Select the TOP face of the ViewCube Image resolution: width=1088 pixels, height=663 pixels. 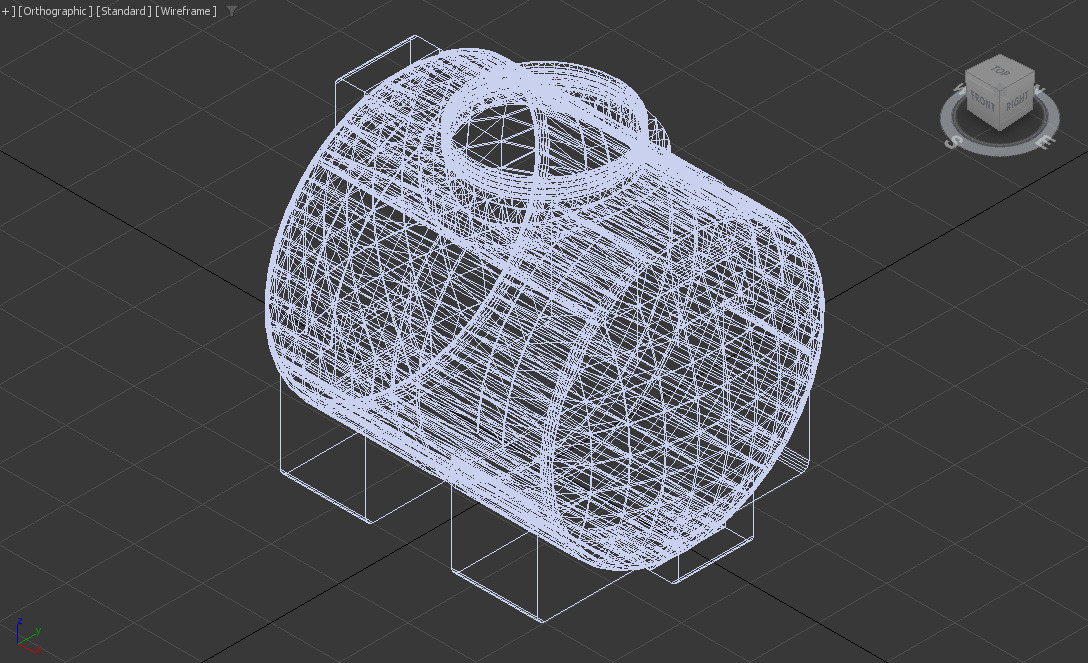click(1000, 71)
